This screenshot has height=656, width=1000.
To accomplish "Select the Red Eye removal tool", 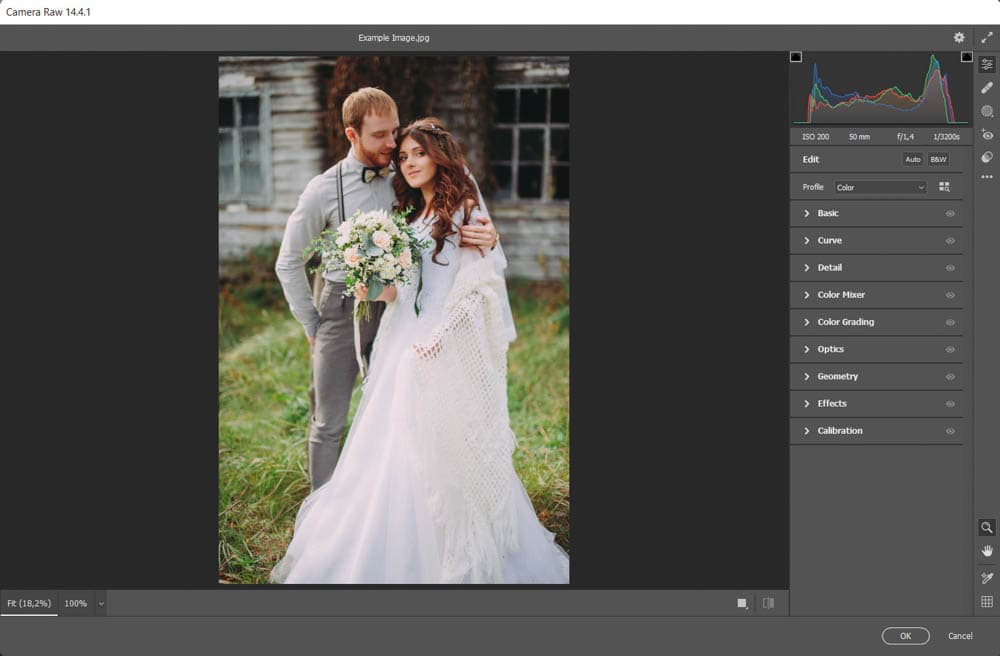I will 987,134.
